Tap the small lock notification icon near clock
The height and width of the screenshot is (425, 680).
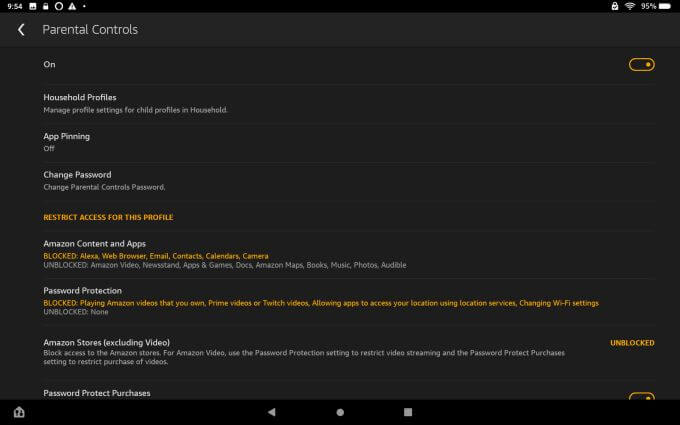(x=46, y=6)
